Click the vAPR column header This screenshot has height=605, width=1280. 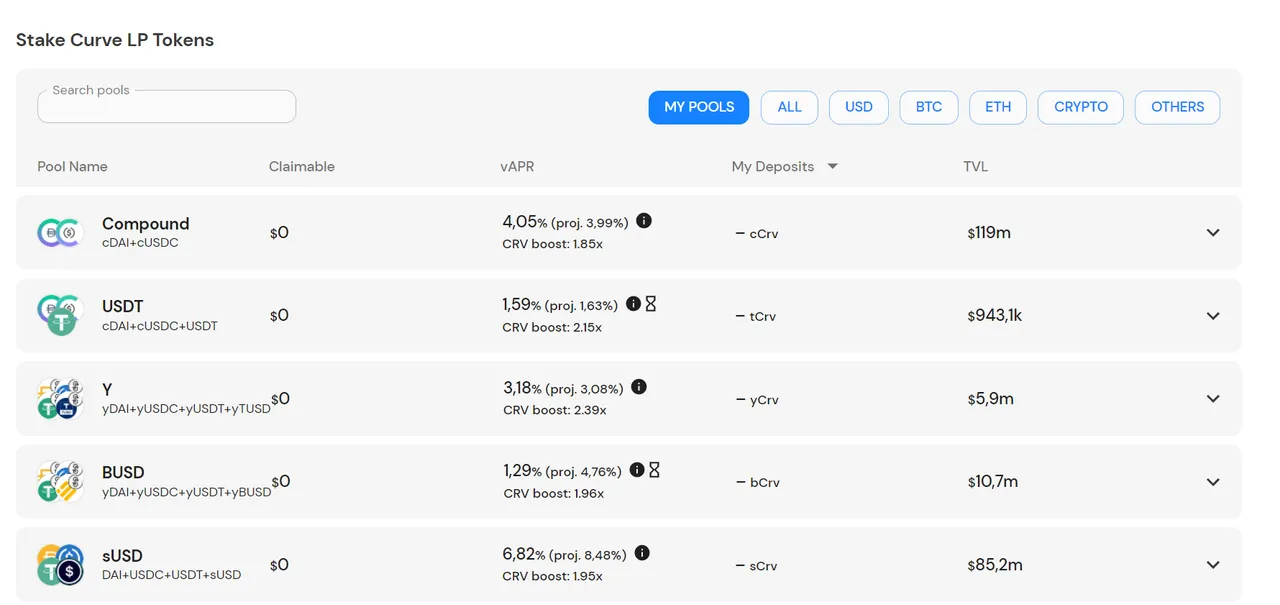[518, 167]
